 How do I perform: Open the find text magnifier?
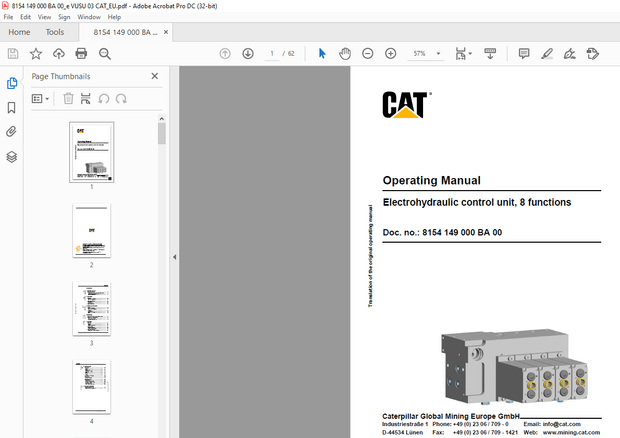(x=105, y=53)
